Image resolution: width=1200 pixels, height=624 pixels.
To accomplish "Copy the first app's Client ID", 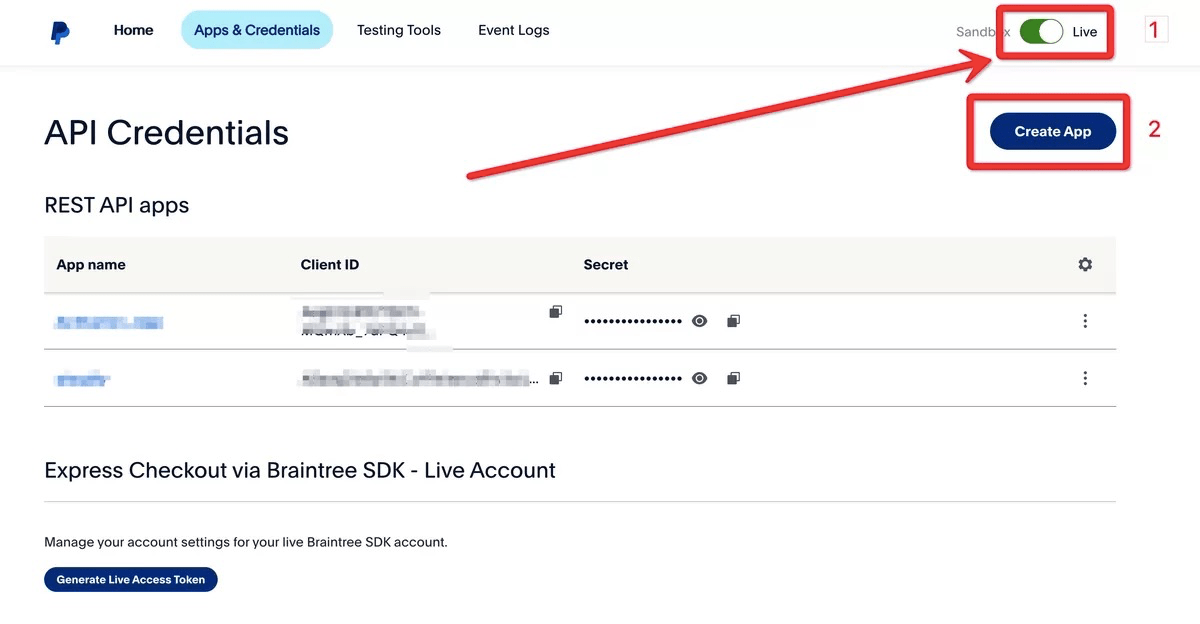I will [555, 311].
